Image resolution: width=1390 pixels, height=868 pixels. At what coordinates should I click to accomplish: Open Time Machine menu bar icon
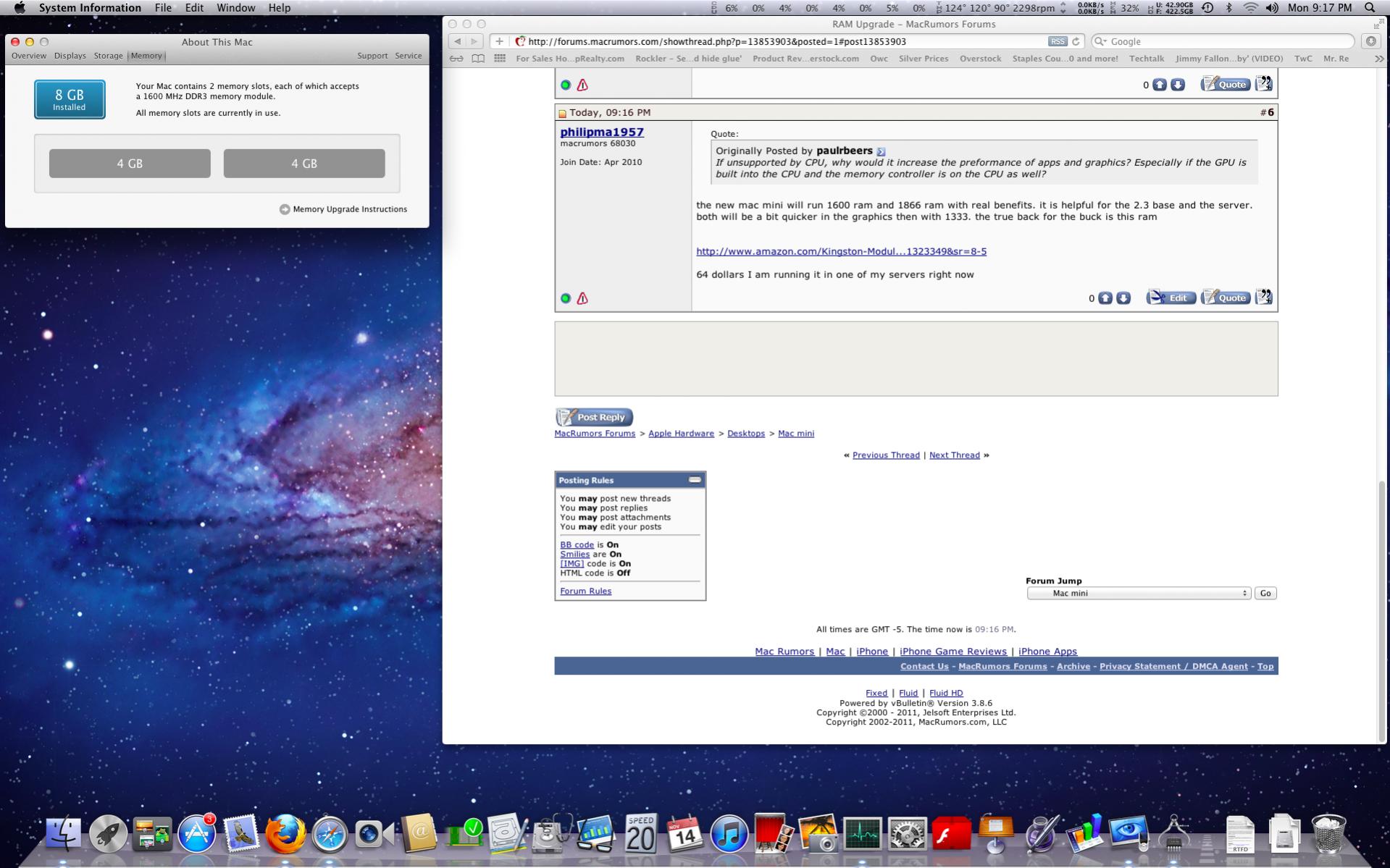(1207, 8)
